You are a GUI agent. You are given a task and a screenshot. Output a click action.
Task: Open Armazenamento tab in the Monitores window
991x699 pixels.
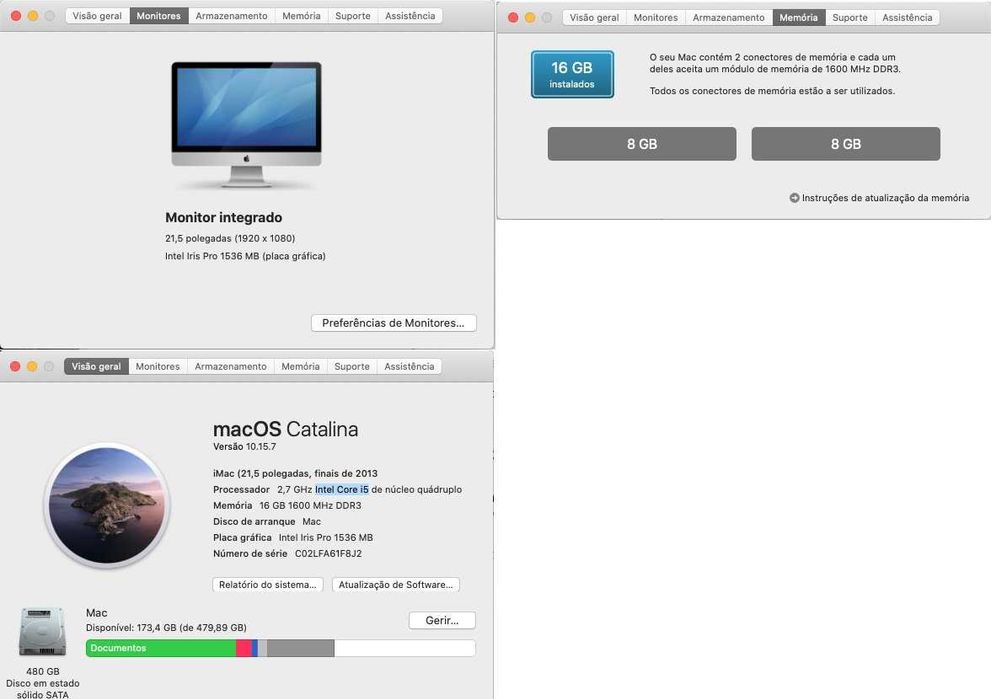pos(231,16)
